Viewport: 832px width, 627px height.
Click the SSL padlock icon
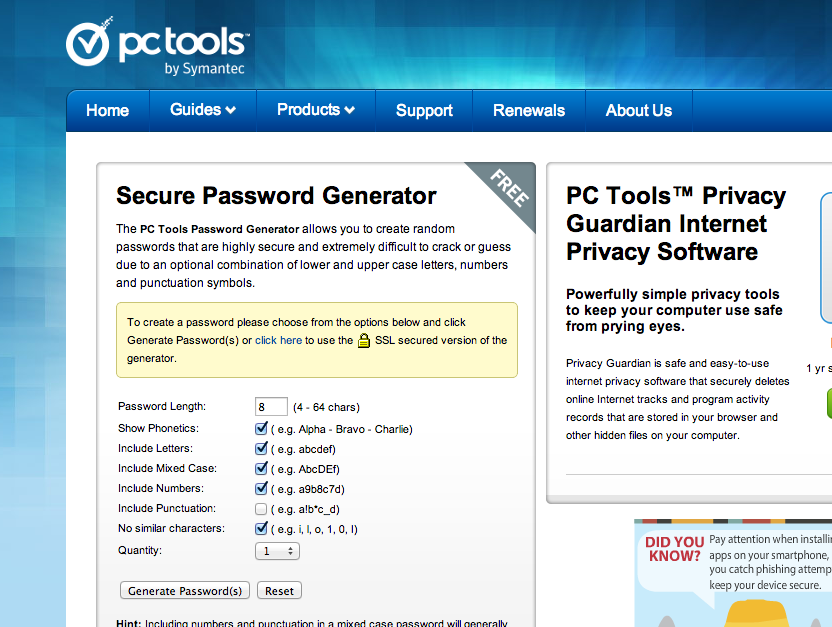pos(364,341)
